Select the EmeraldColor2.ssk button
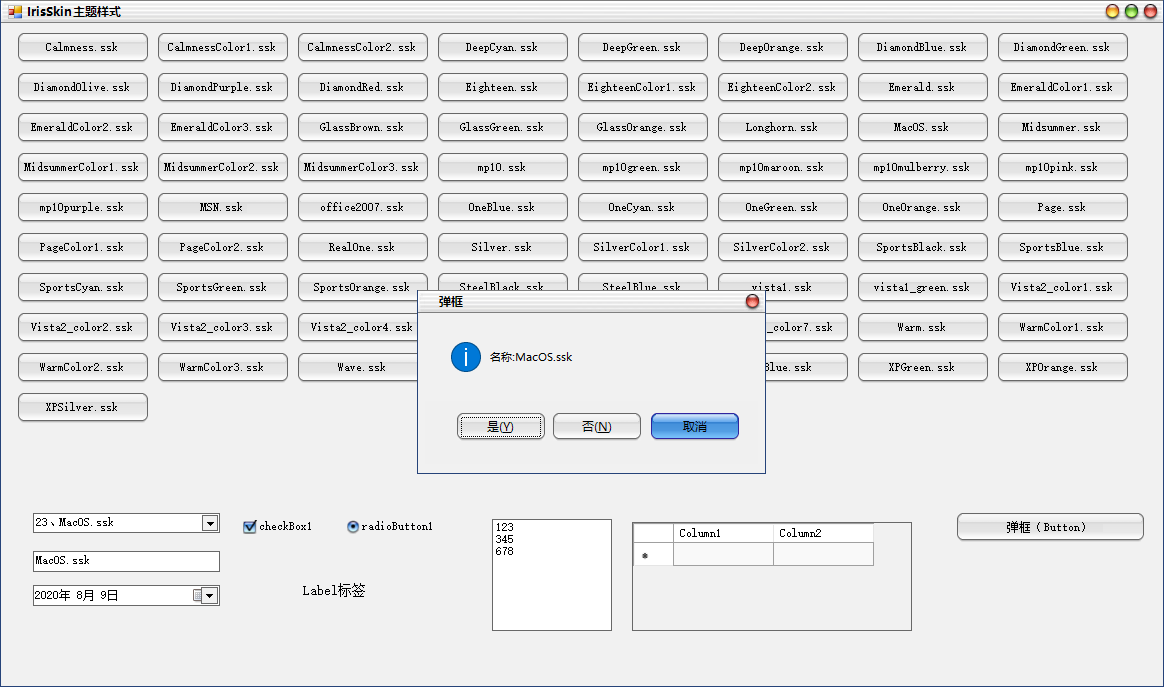 (x=82, y=127)
